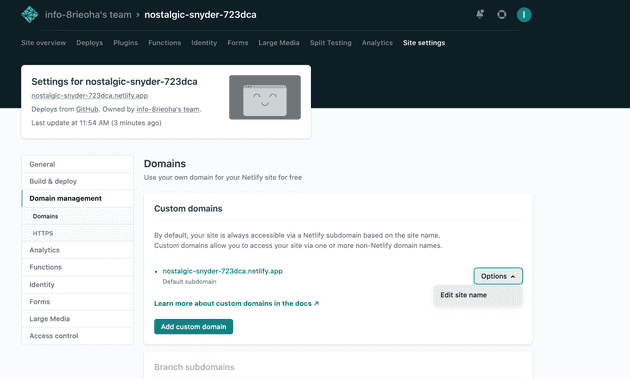Open nostalgic-snyder-723dca.netlify.app link in settings card

(90, 95)
